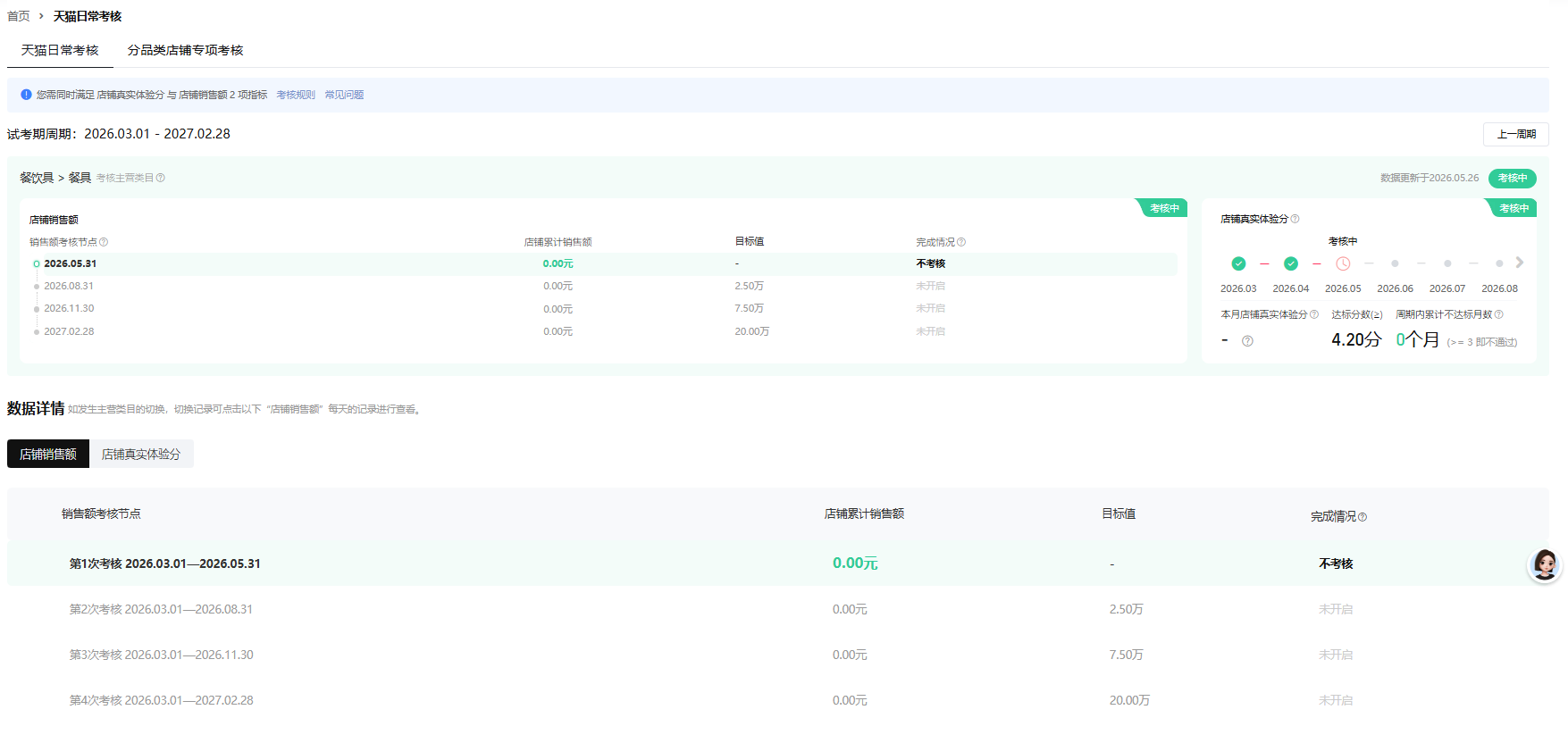The width and height of the screenshot is (1568, 743).
Task: Open the 常见问题 link
Action: (344, 95)
